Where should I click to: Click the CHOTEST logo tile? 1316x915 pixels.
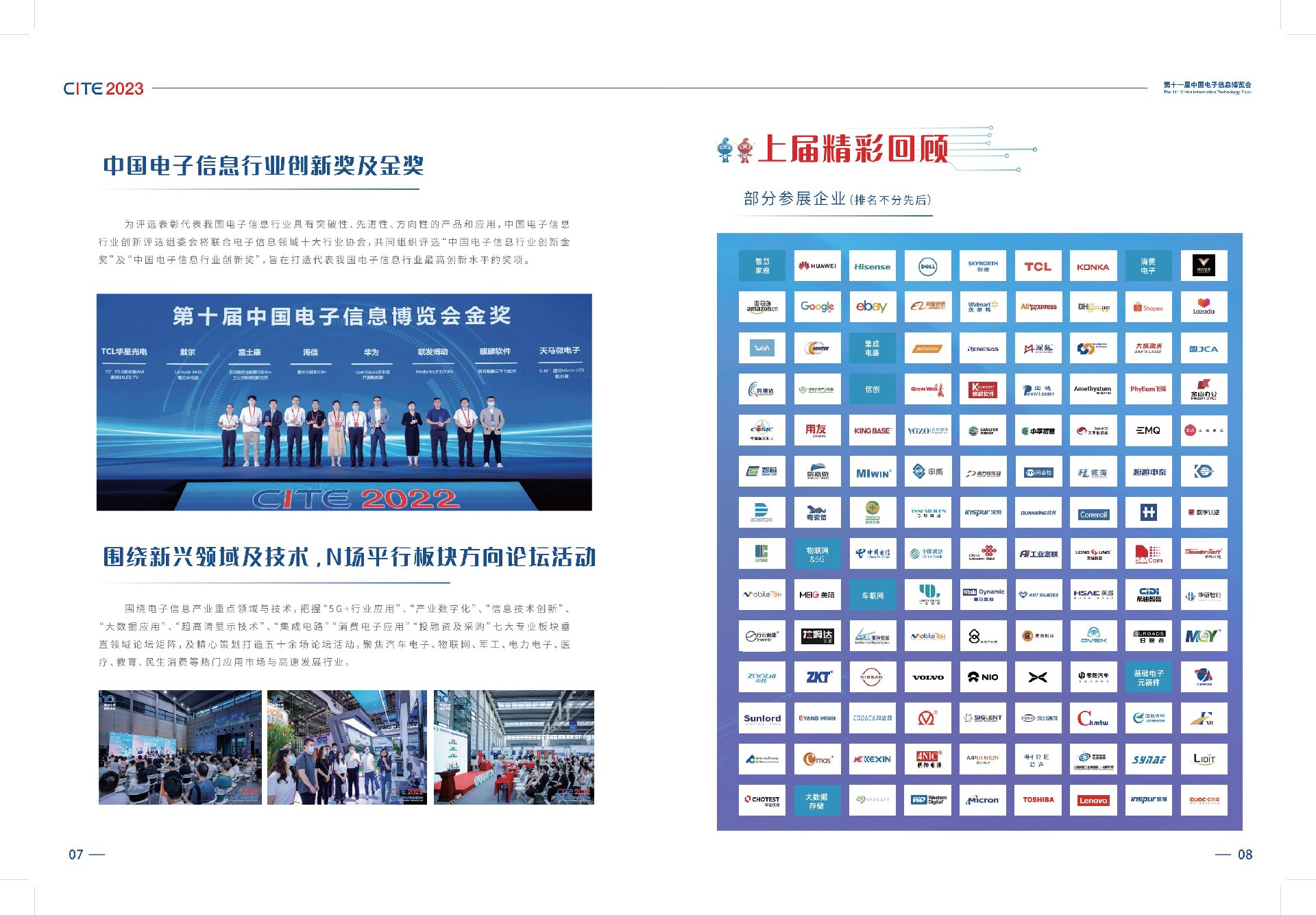click(x=762, y=800)
